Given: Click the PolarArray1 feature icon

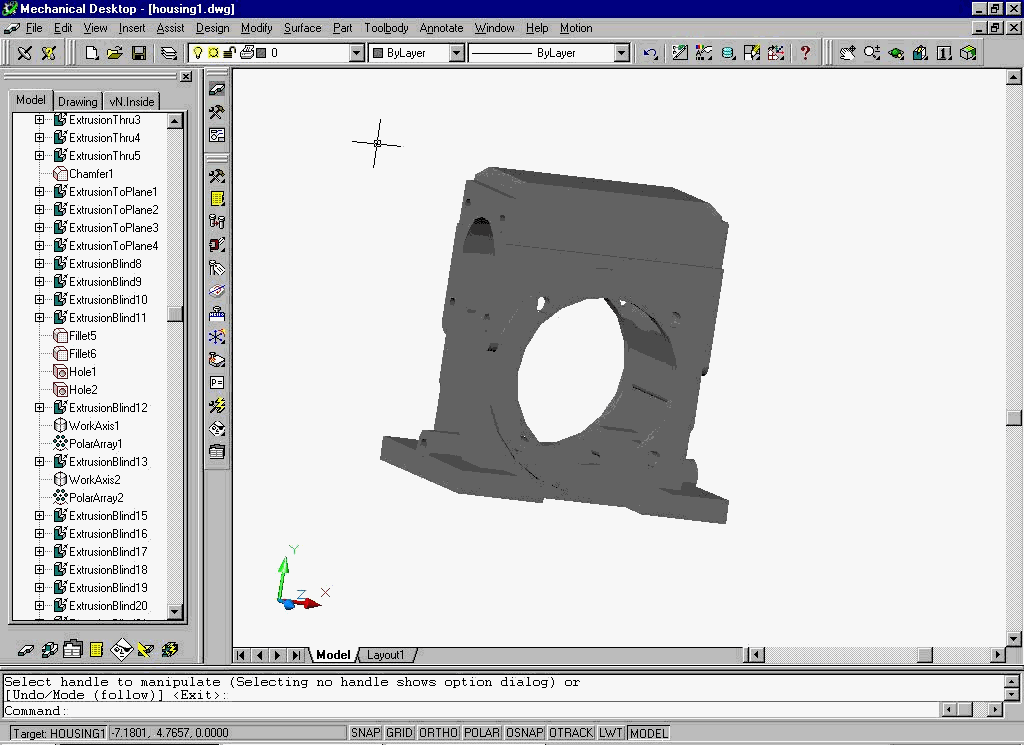Looking at the screenshot, I should click(60, 443).
